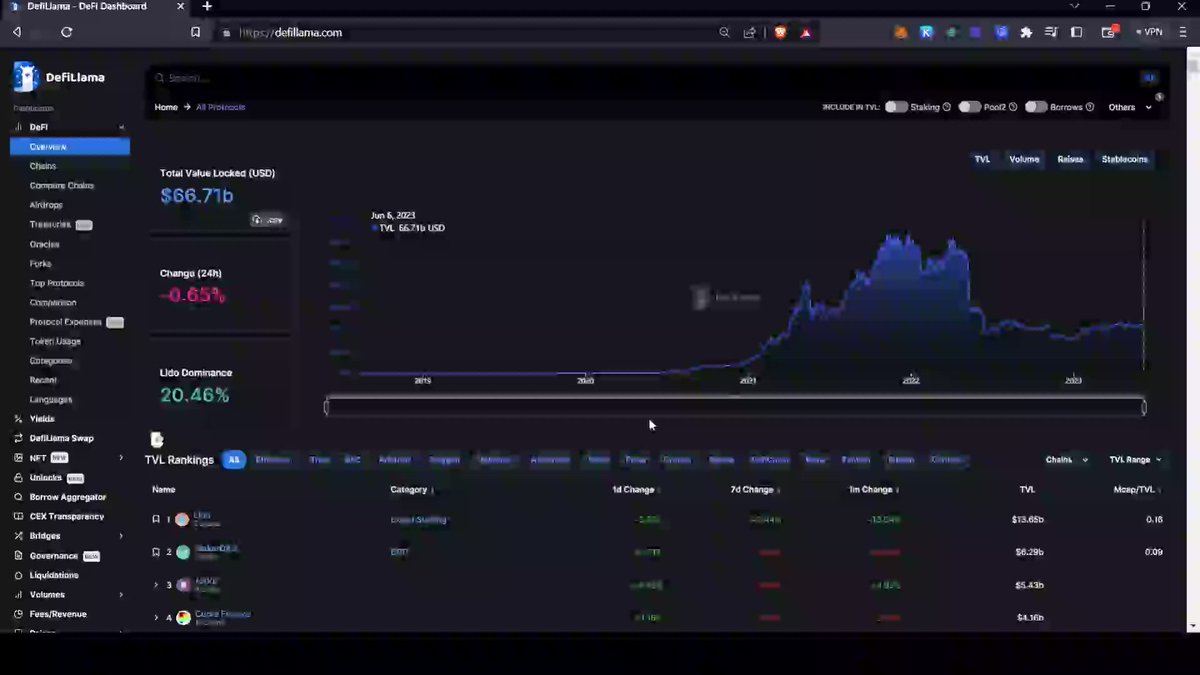This screenshot has width=1200, height=675.
Task: Click the NFT sidebar icon
Action: coord(19,458)
